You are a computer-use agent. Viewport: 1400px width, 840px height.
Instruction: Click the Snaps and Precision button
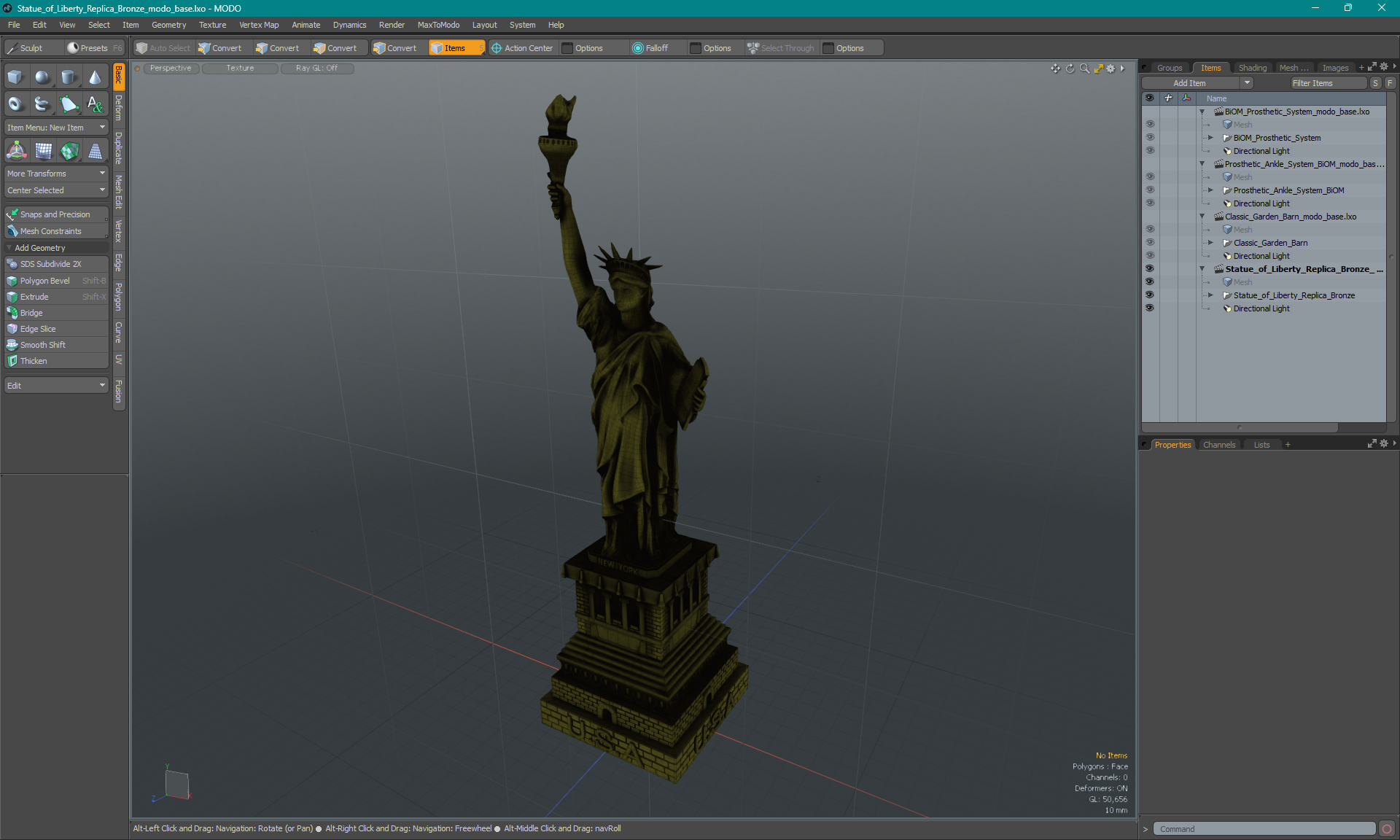(x=56, y=214)
